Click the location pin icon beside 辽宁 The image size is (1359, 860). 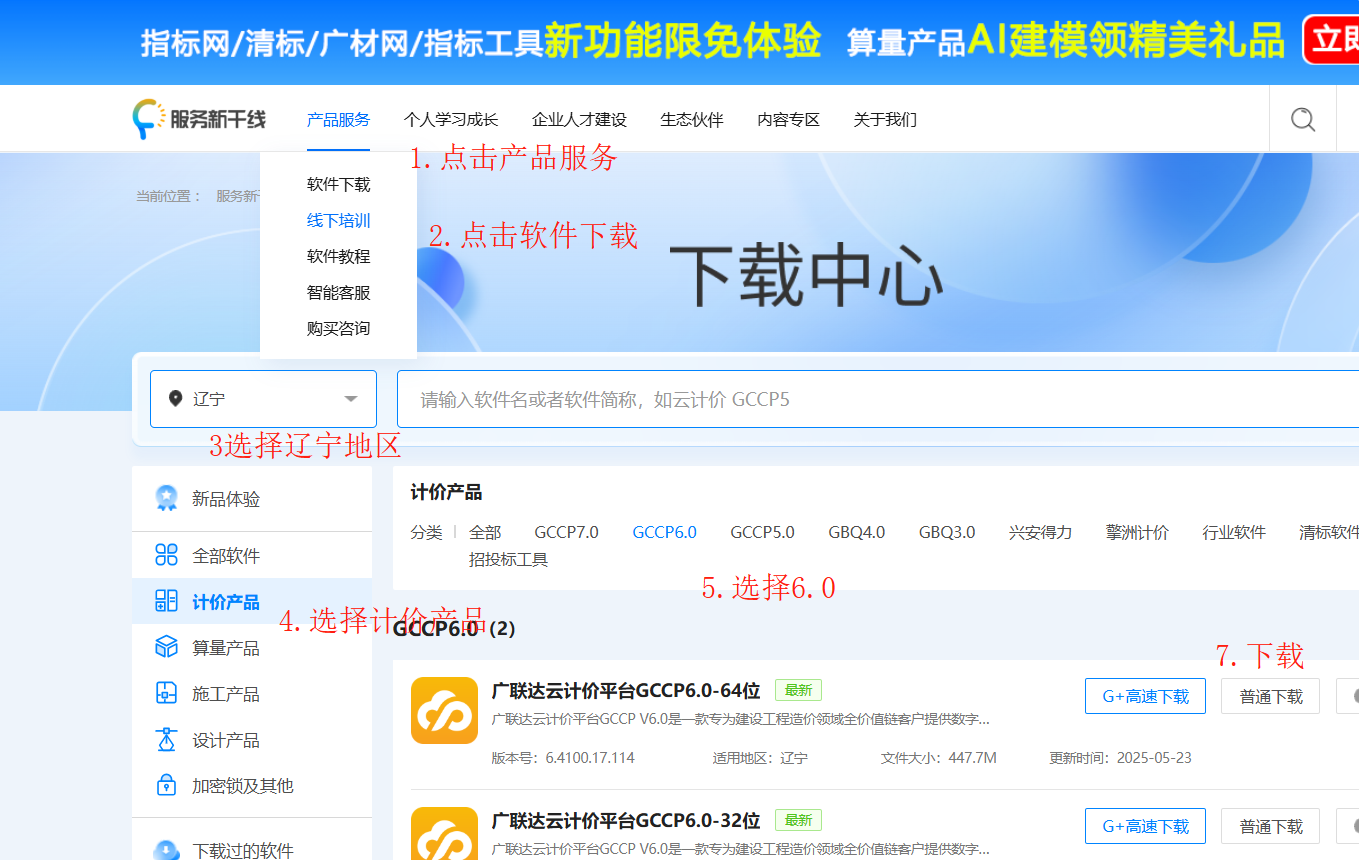coord(175,399)
